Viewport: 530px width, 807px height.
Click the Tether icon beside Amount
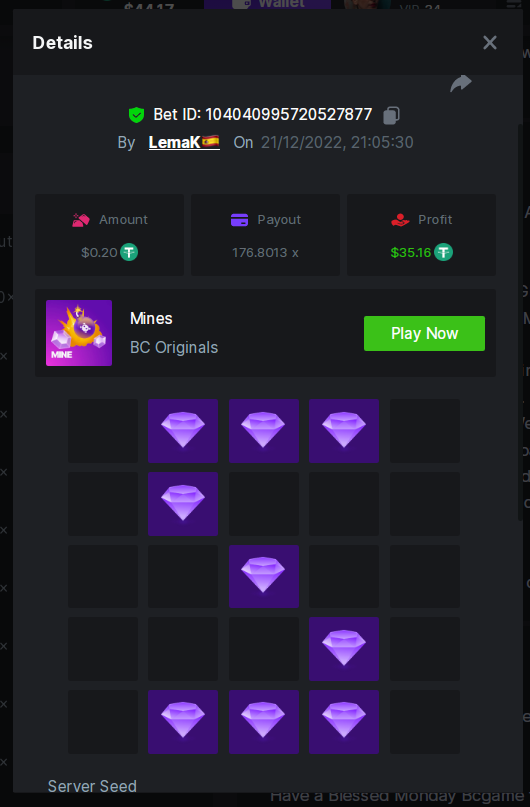coord(129,252)
